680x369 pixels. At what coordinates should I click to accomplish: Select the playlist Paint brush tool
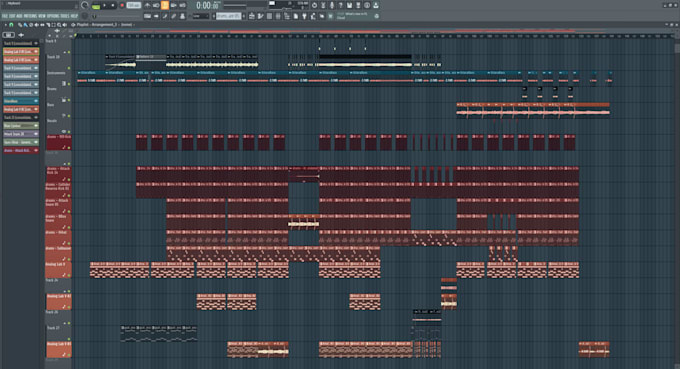[x=25, y=25]
